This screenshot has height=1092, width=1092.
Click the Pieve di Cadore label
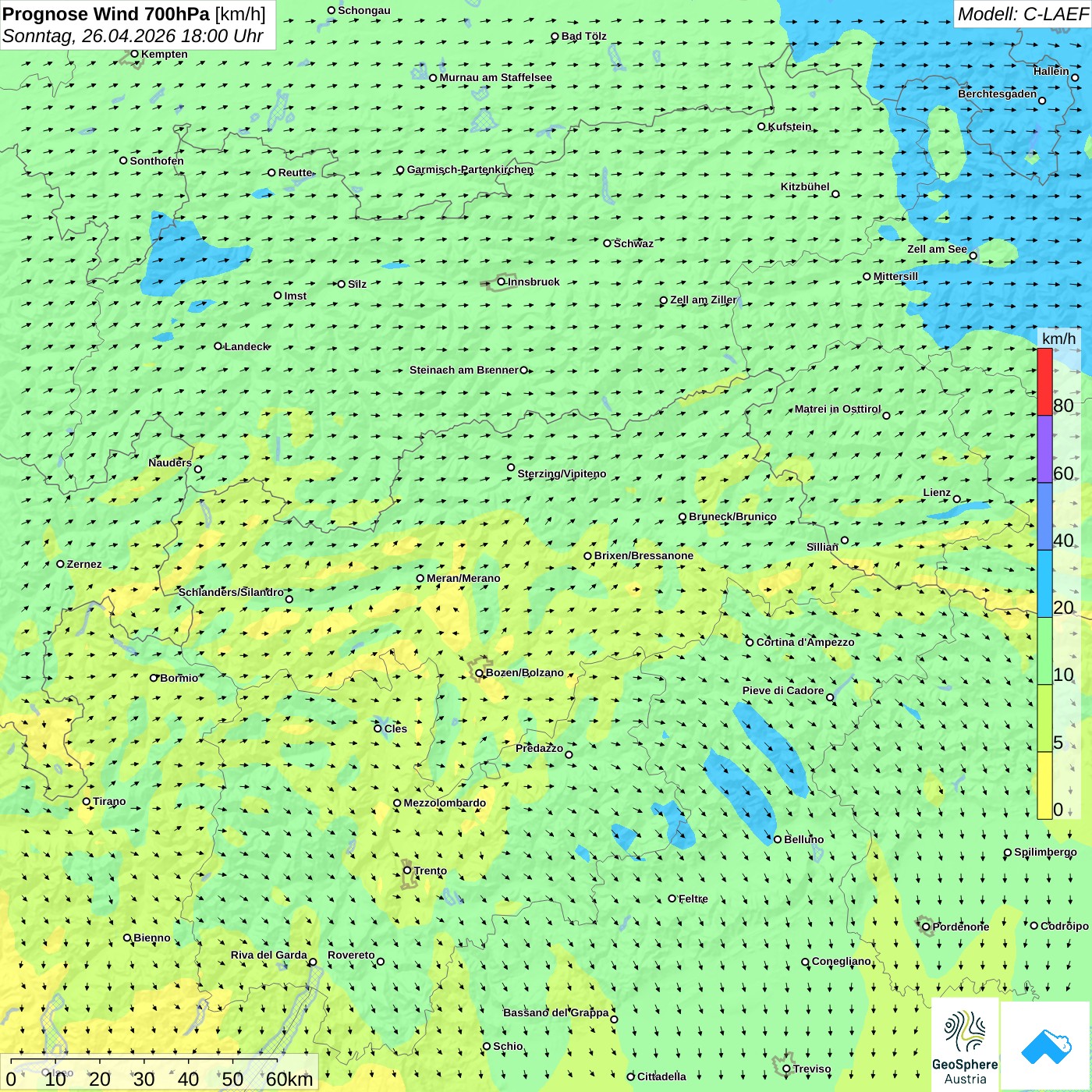pyautogui.click(x=783, y=690)
